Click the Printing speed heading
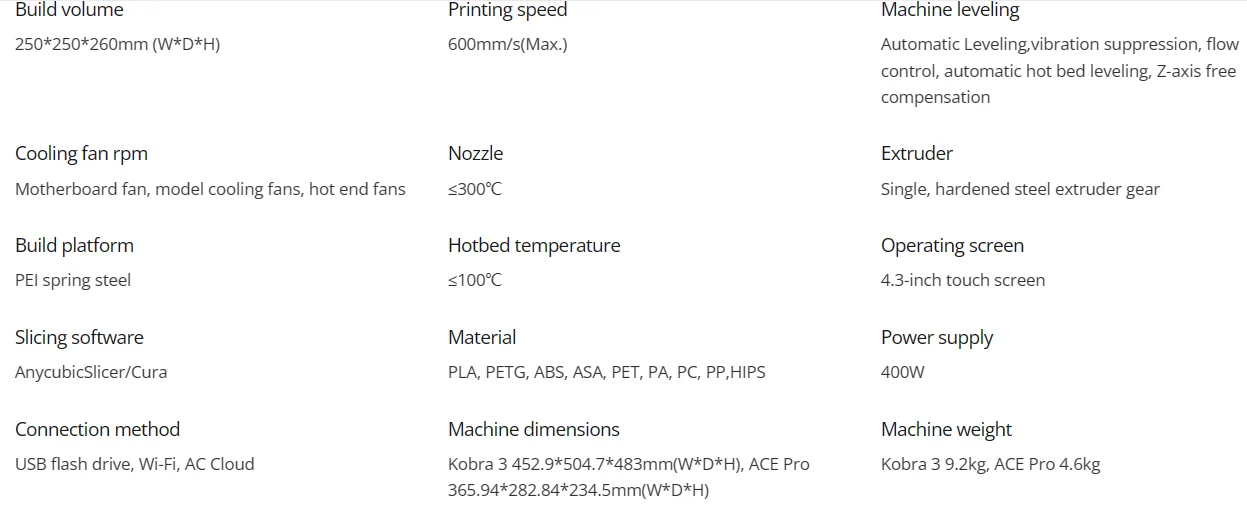This screenshot has height=521, width=1247. [x=507, y=11]
